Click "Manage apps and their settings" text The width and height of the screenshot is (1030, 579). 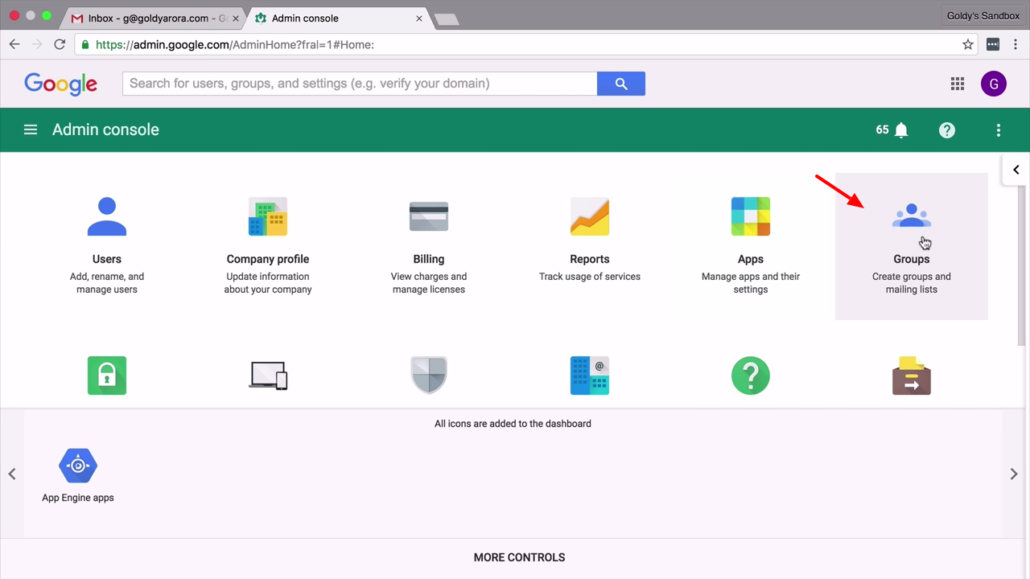750,283
